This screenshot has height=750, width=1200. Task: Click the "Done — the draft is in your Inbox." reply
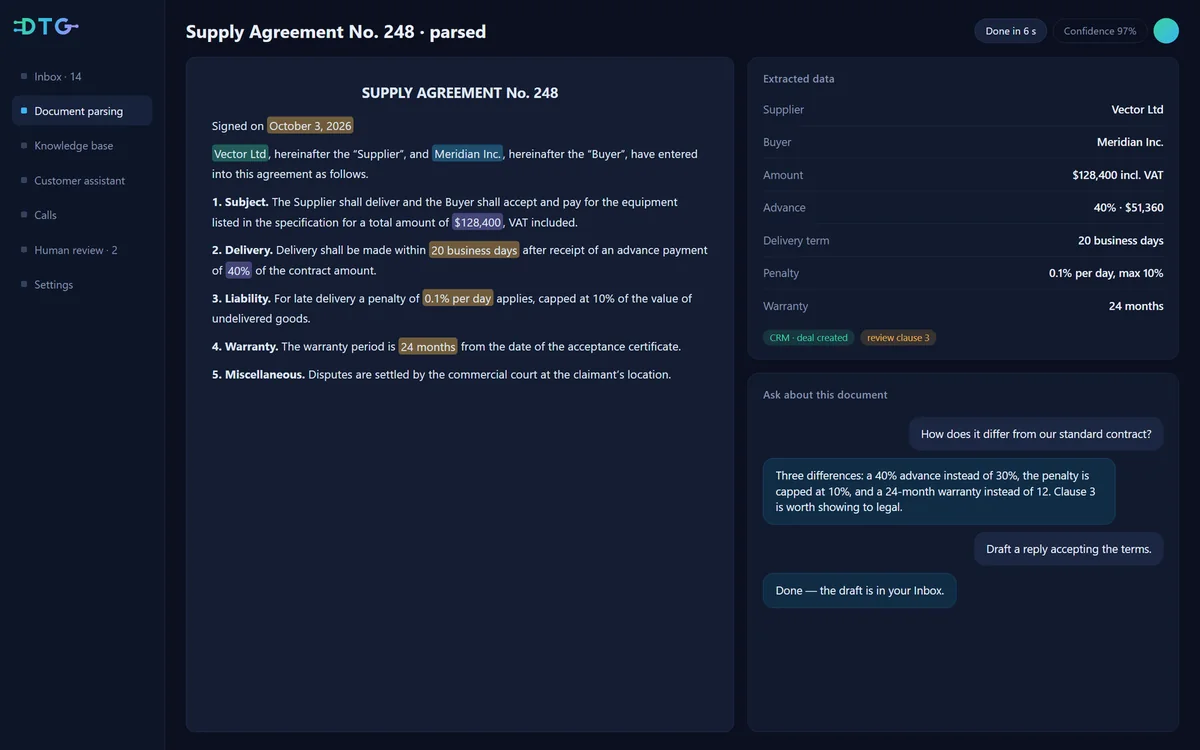(x=860, y=591)
